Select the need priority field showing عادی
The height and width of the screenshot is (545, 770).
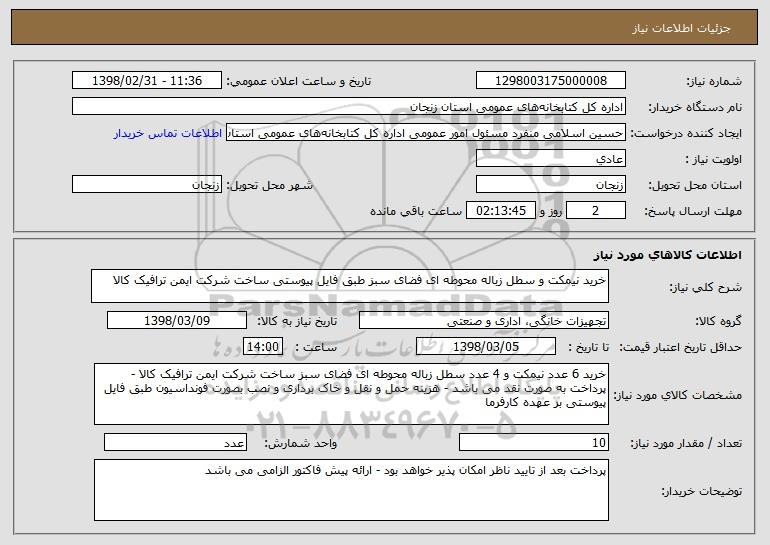[x=552, y=158]
